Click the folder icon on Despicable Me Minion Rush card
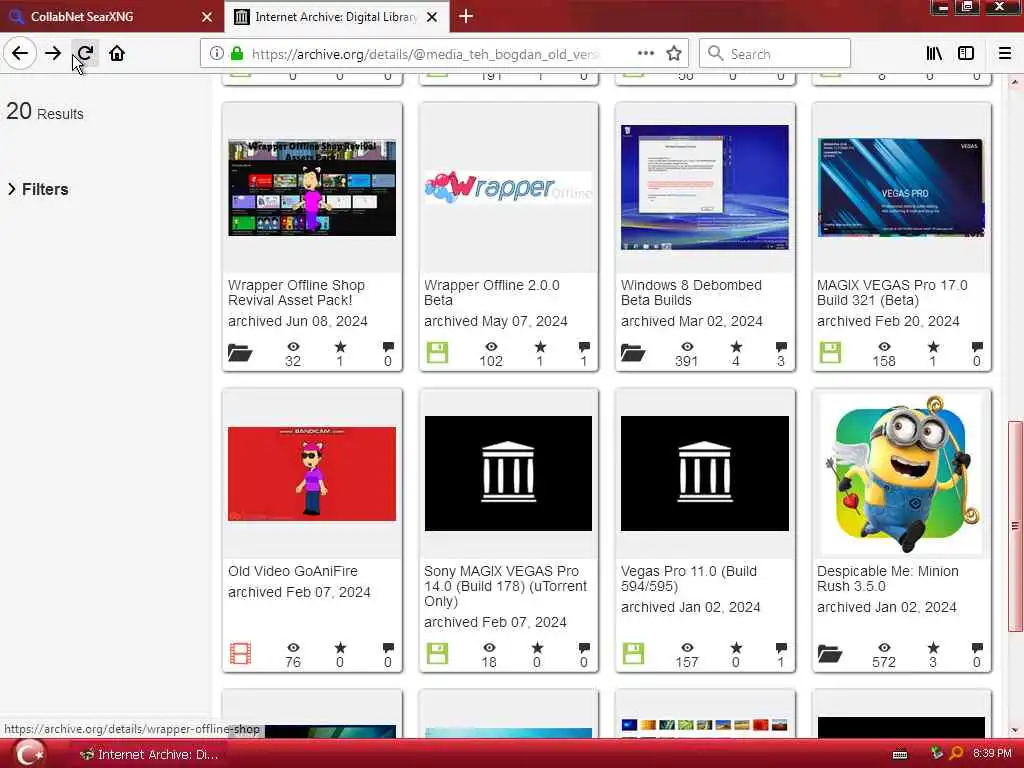The height and width of the screenshot is (768, 1024). (829, 653)
